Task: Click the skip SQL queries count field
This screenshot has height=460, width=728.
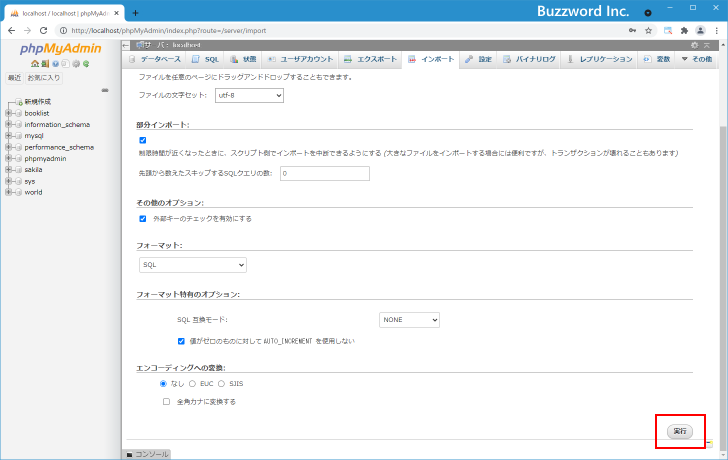Action: [x=325, y=173]
